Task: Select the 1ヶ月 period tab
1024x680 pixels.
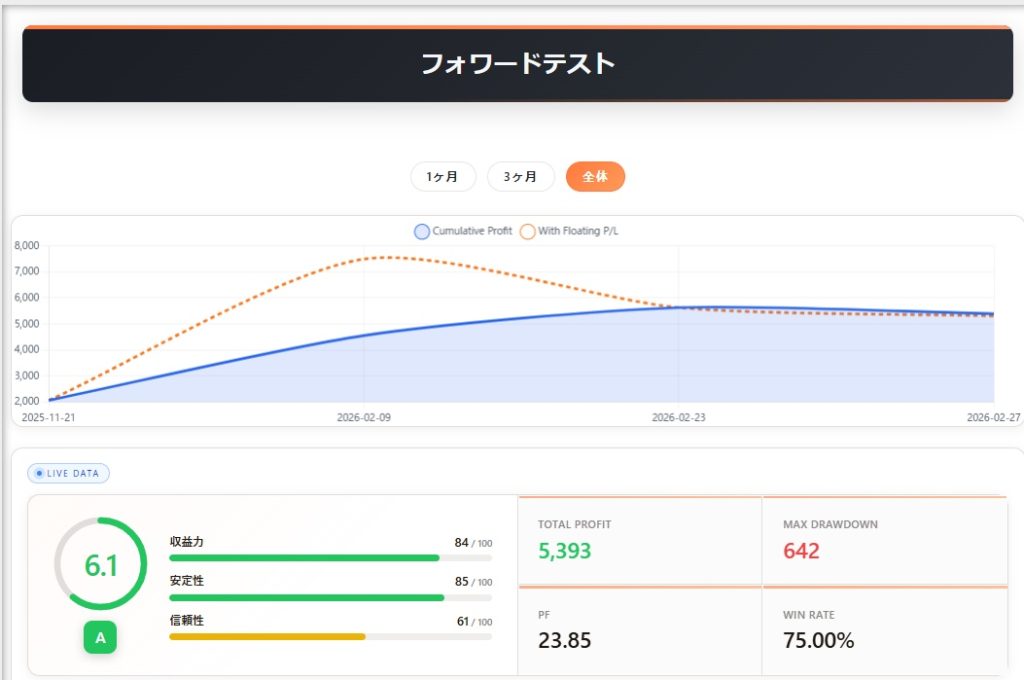Action: click(x=443, y=176)
